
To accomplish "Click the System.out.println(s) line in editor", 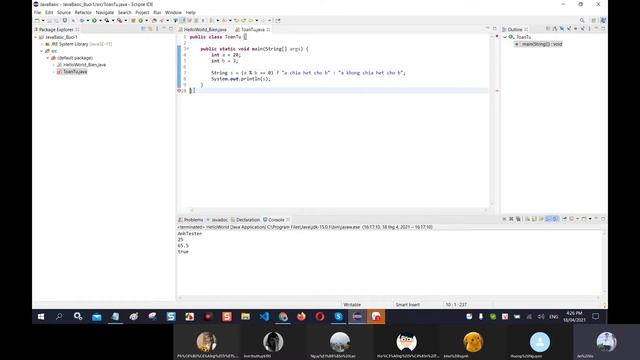I will pyautogui.click(x=241, y=79).
